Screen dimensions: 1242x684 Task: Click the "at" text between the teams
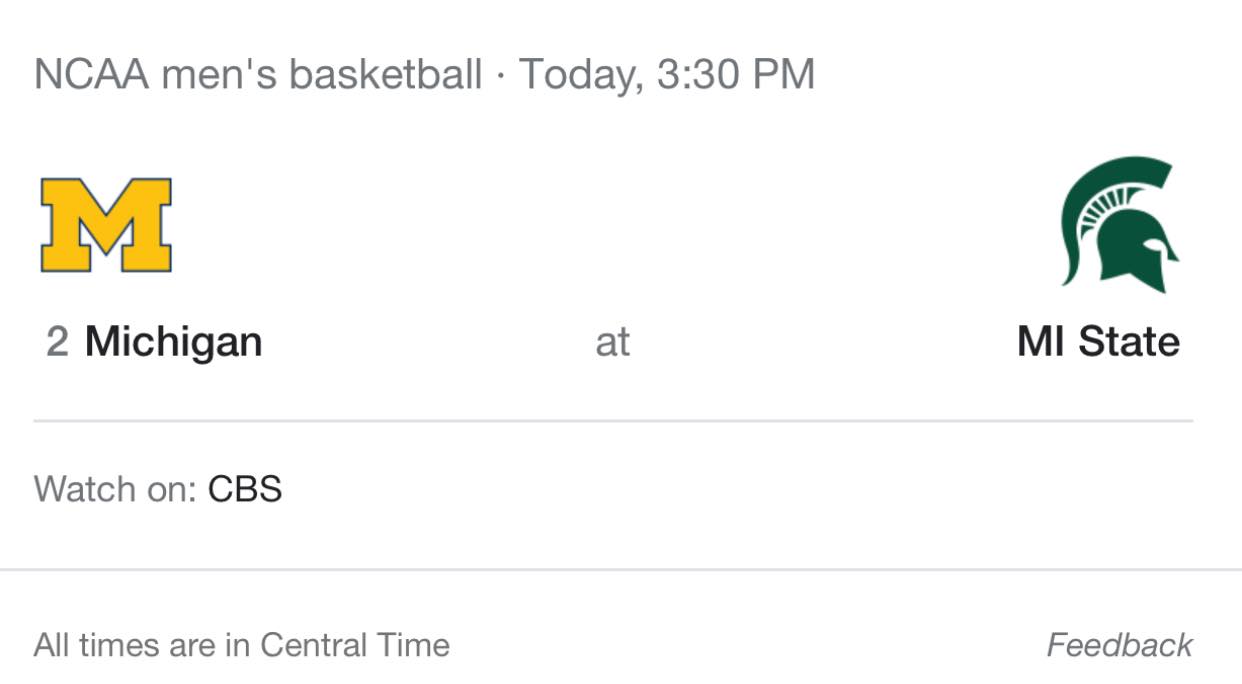tap(612, 342)
